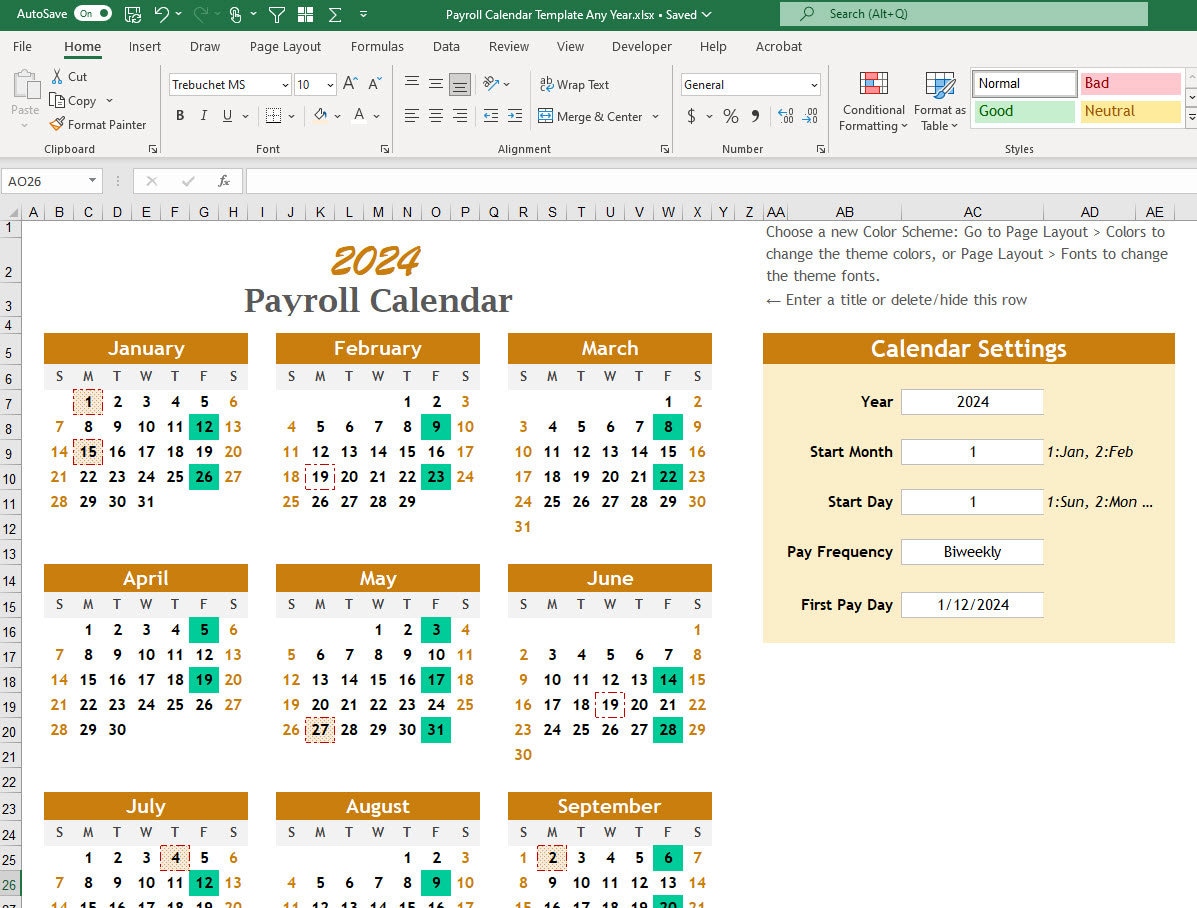Click the Year value cell 2024

click(x=972, y=402)
